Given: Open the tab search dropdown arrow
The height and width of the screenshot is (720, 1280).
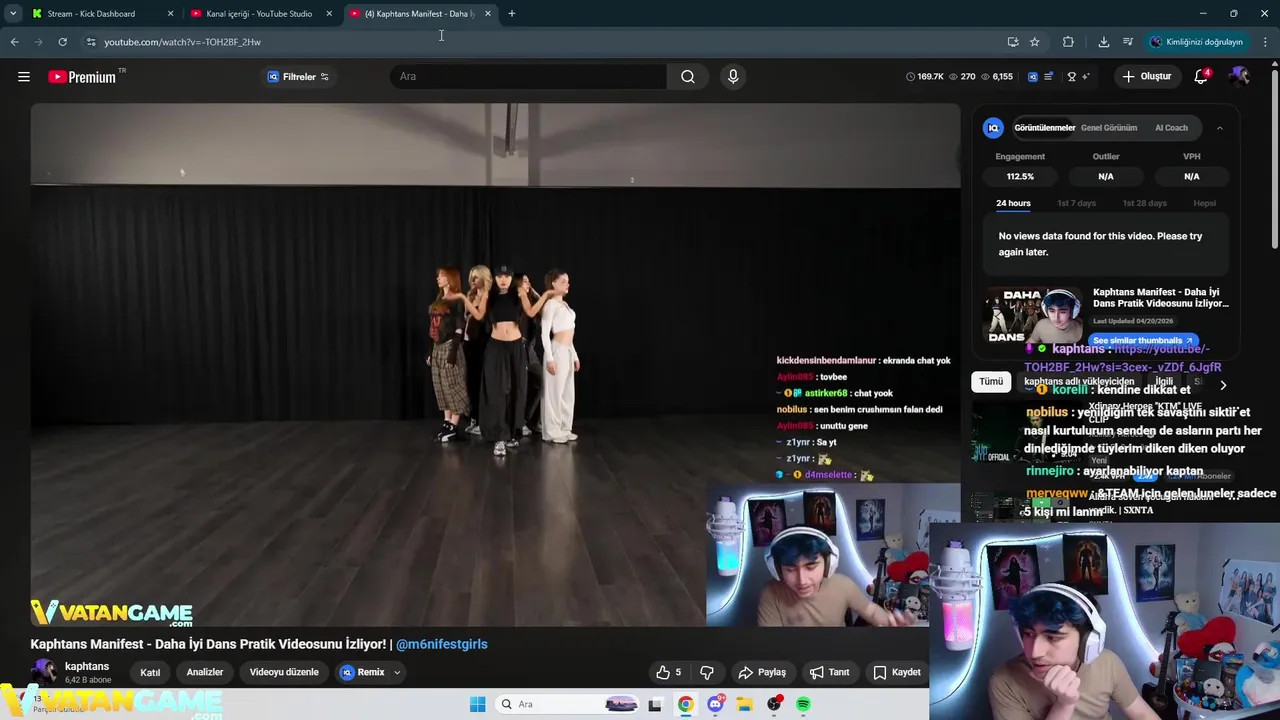Looking at the screenshot, I should pos(13,14).
